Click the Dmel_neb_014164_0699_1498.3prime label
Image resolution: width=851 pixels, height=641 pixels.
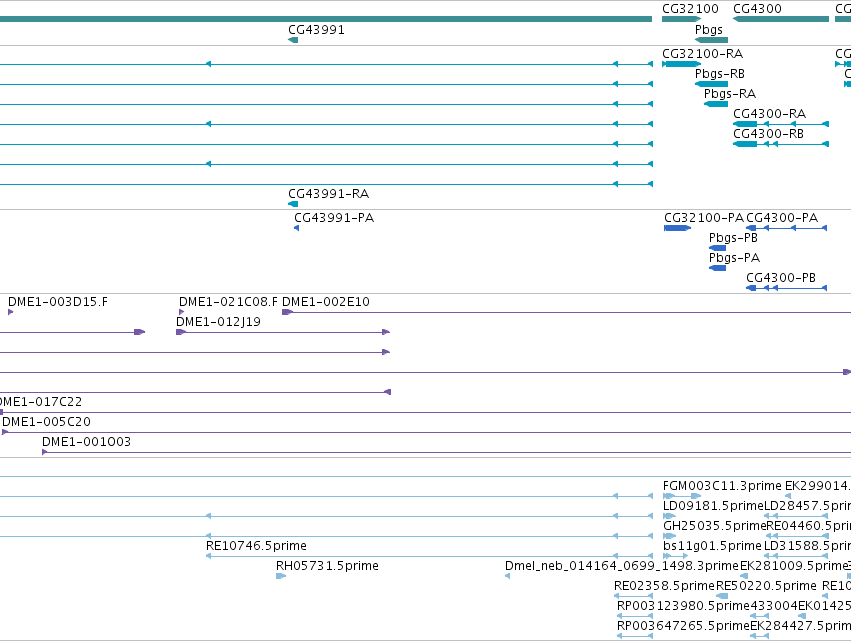622,566
